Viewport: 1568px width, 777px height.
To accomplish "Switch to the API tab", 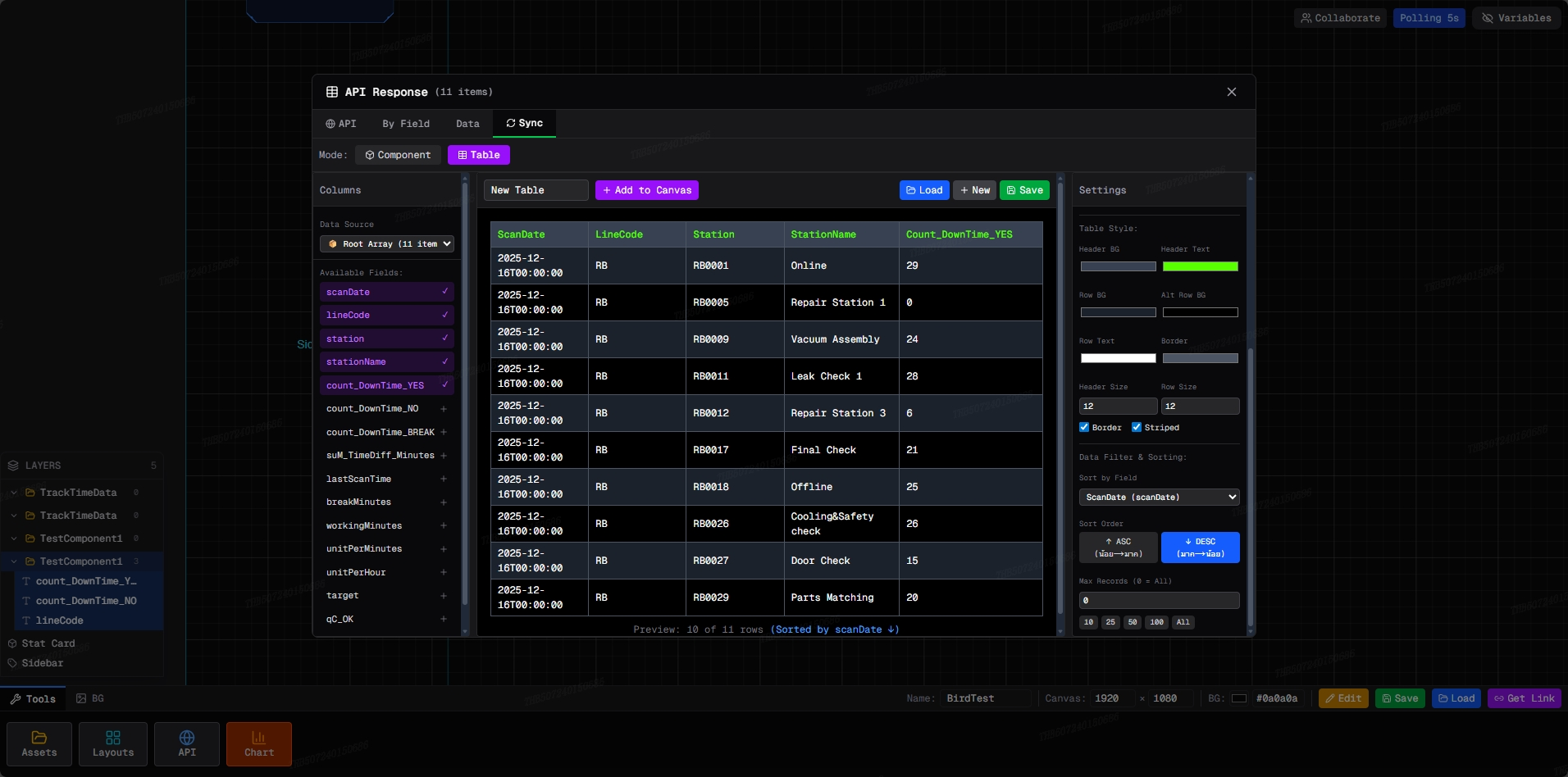I will (x=341, y=124).
